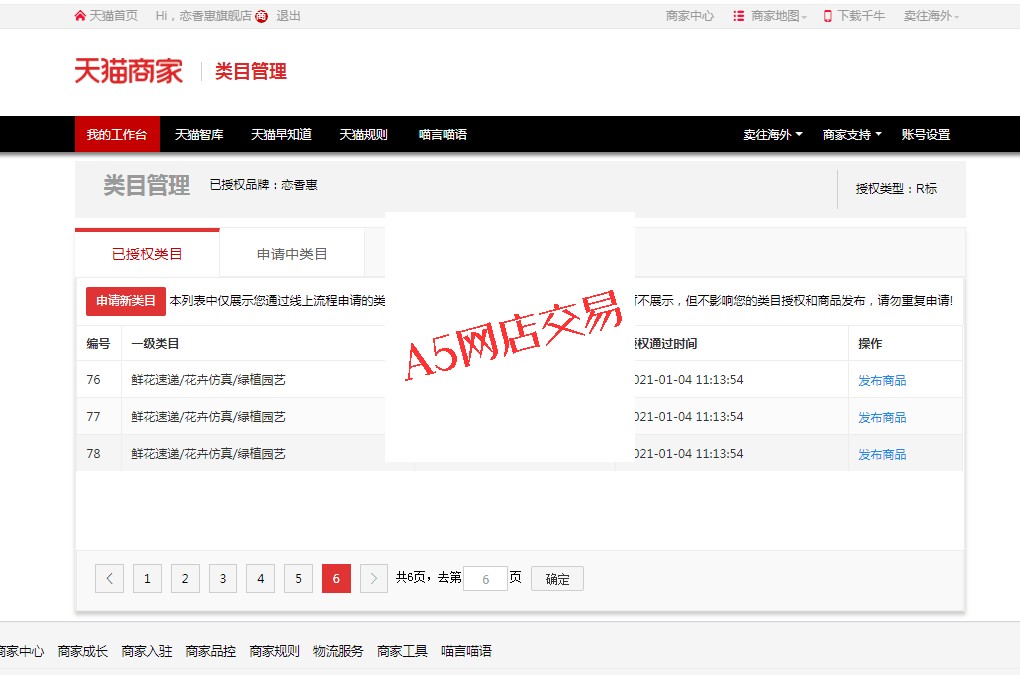Jump to page 3 in pagination

[223, 578]
